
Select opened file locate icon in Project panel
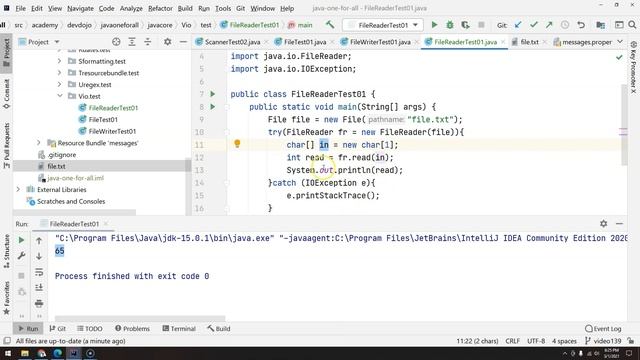116,42
